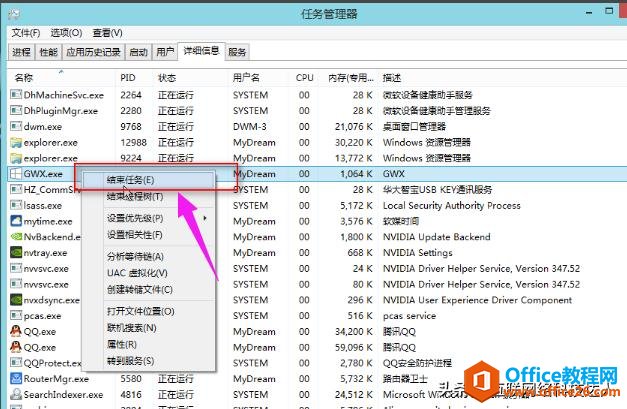627x409 pixels.
Task: Click the DhMachineSvc.exe process icon
Action: click(16, 95)
